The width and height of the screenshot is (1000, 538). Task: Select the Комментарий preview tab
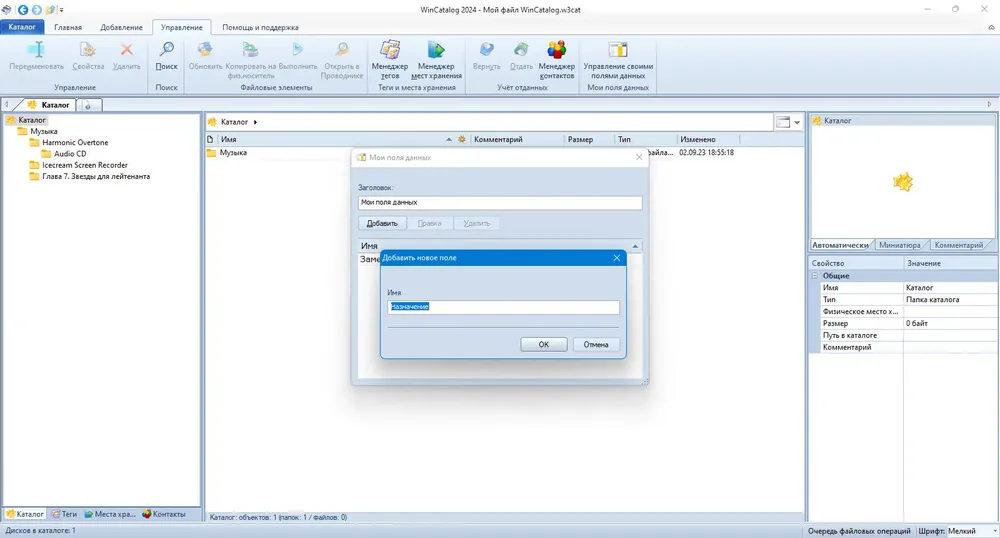(959, 245)
